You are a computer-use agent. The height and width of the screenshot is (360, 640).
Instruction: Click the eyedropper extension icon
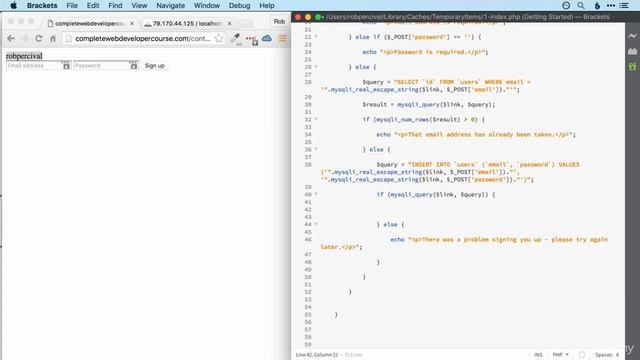[236, 39]
